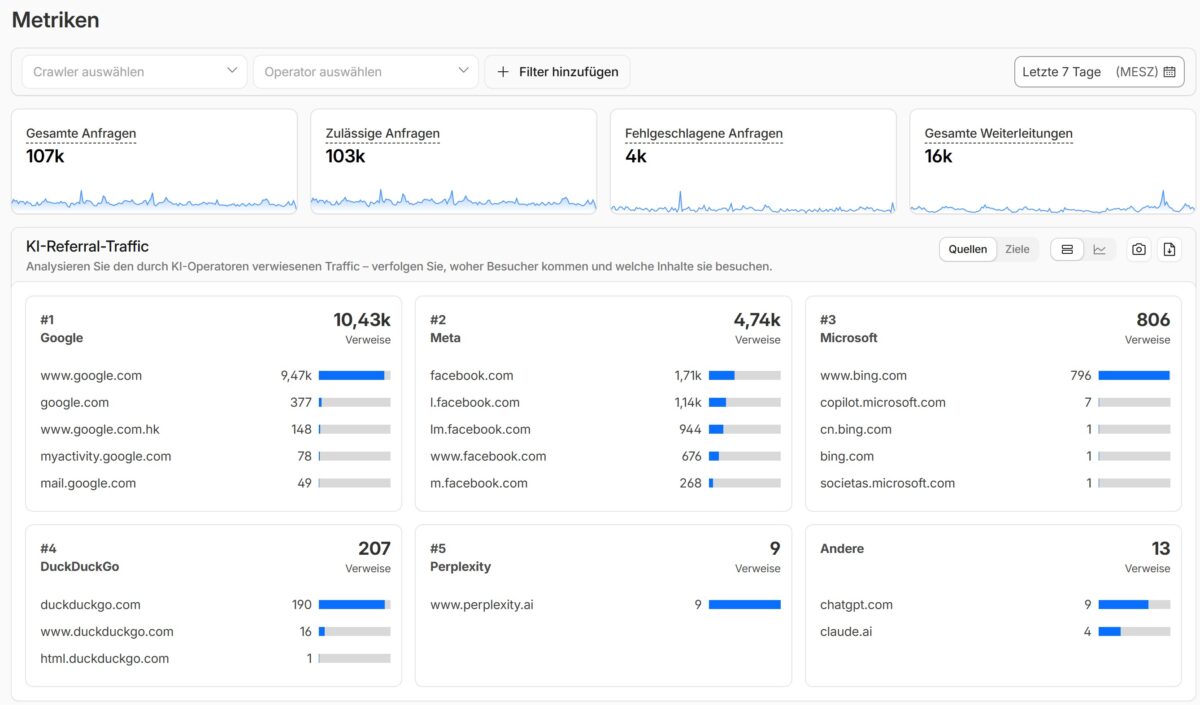Click the google.com row with 377
The image size is (1200, 705).
(x=215, y=402)
